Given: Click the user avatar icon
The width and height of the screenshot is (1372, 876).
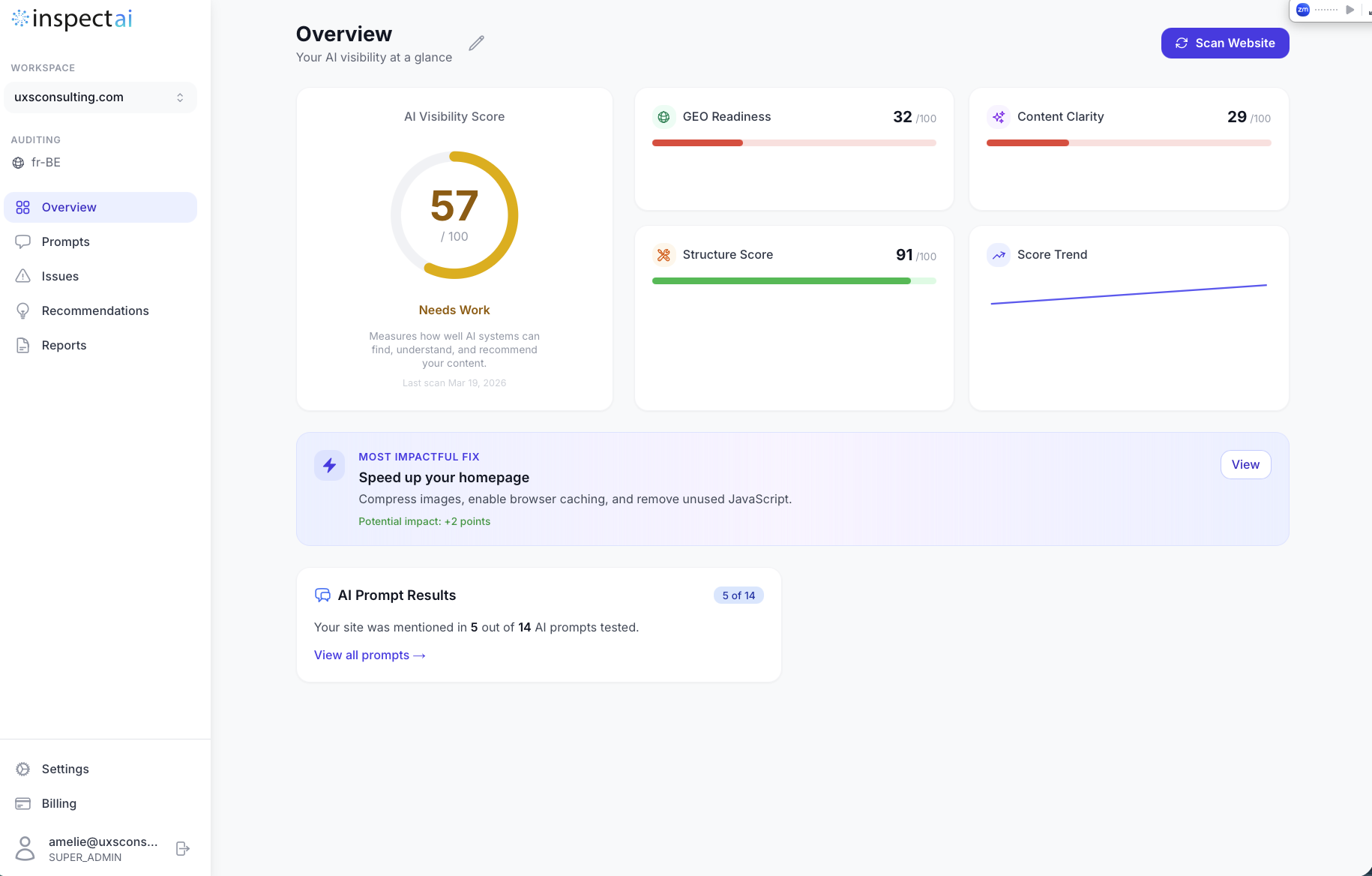Looking at the screenshot, I should pos(25,849).
